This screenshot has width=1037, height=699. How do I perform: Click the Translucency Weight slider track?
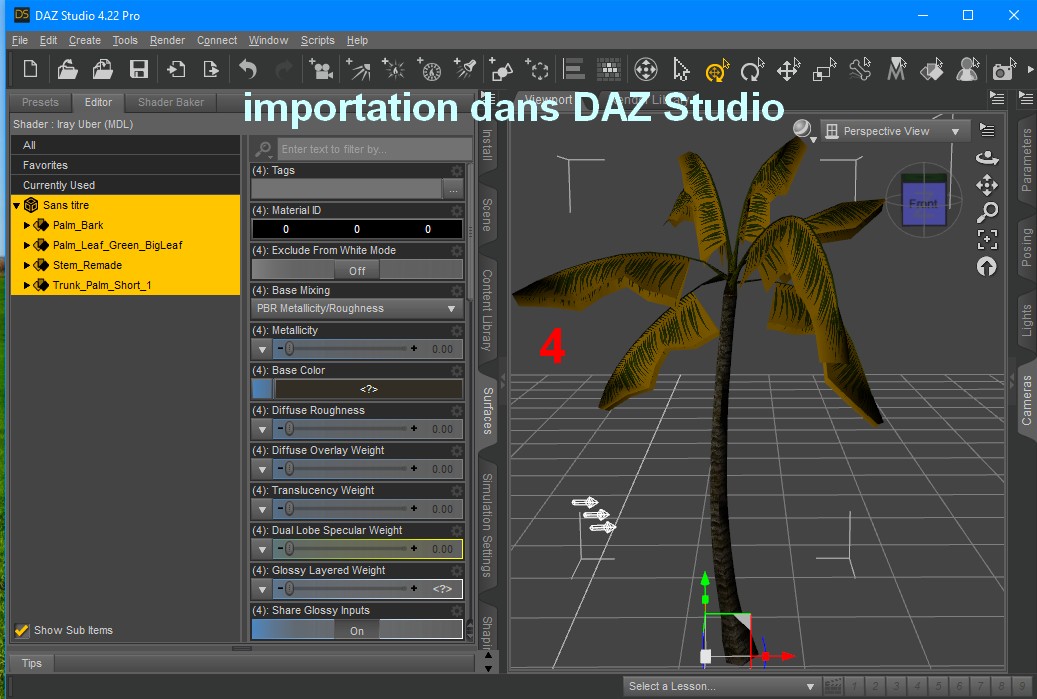click(x=347, y=509)
